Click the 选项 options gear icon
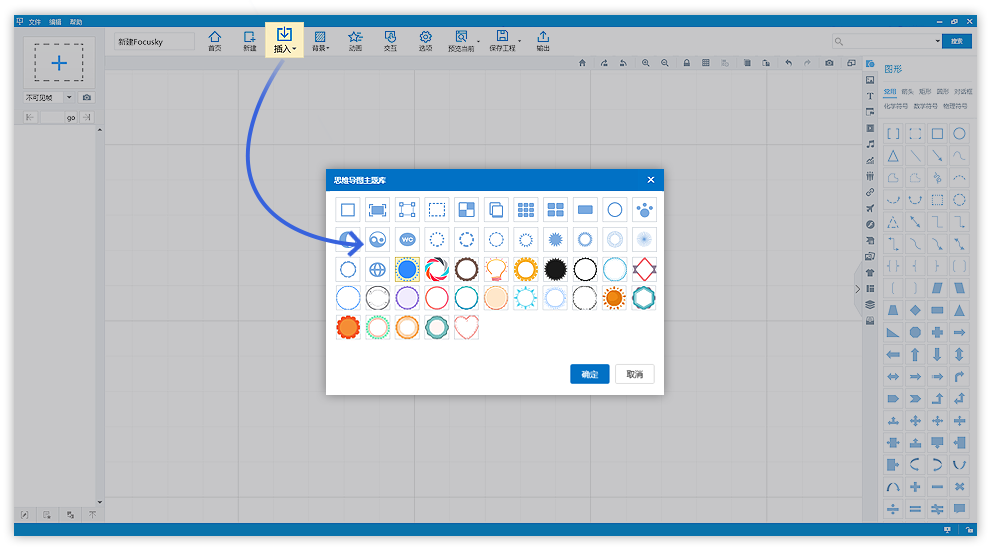Image resolution: width=990 pixels, height=550 pixels. point(425,40)
